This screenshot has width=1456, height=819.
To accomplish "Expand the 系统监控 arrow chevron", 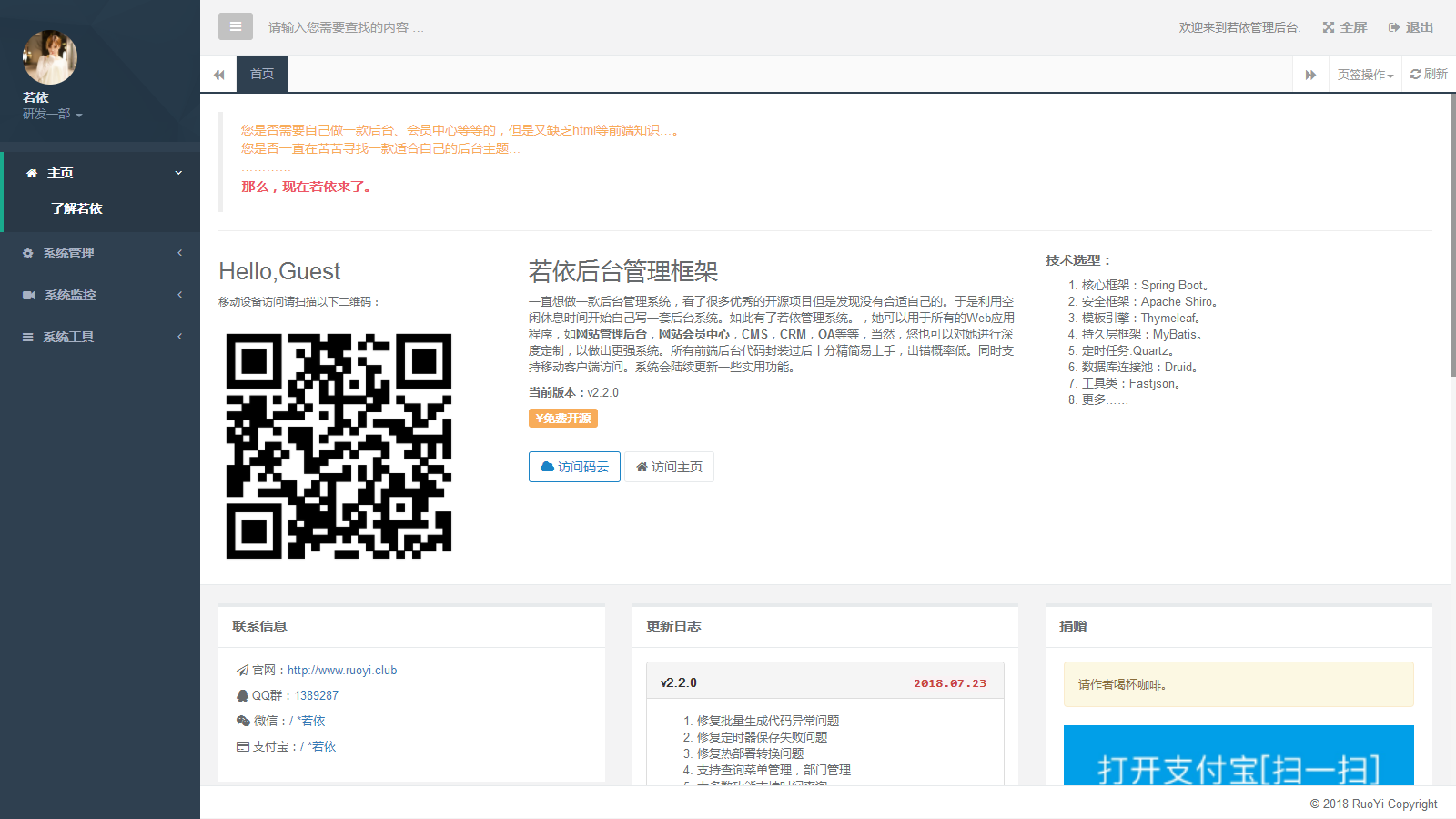I will pos(179,295).
